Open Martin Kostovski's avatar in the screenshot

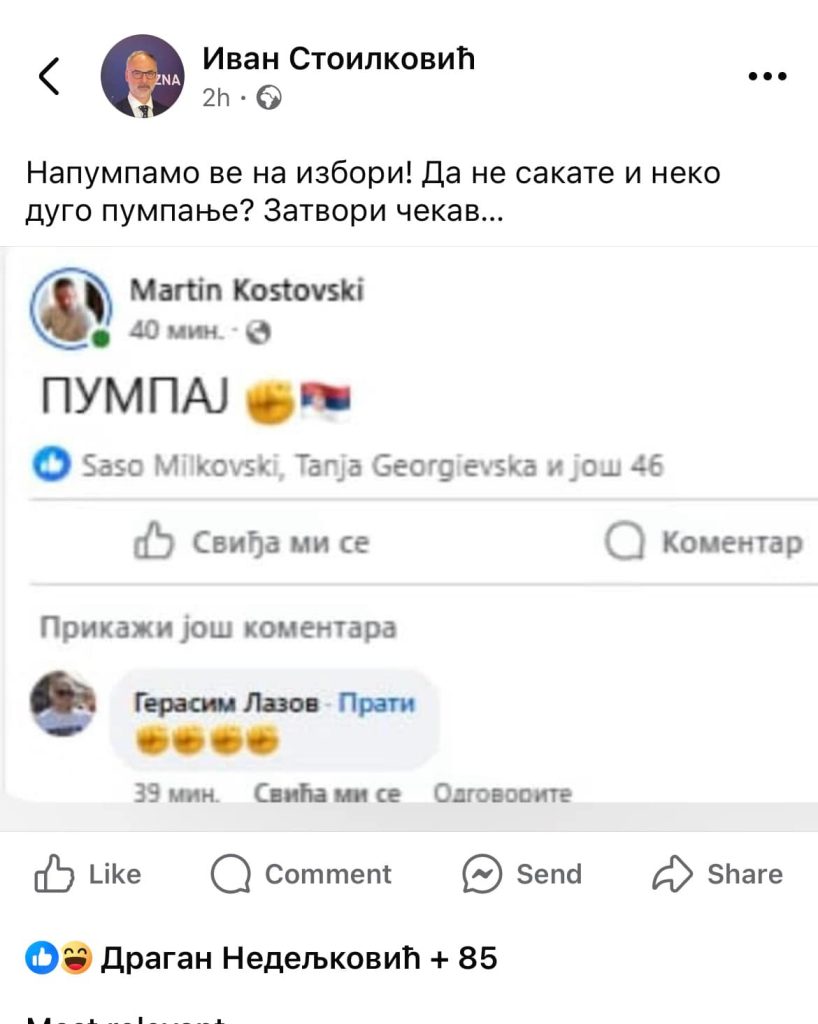pos(70,305)
